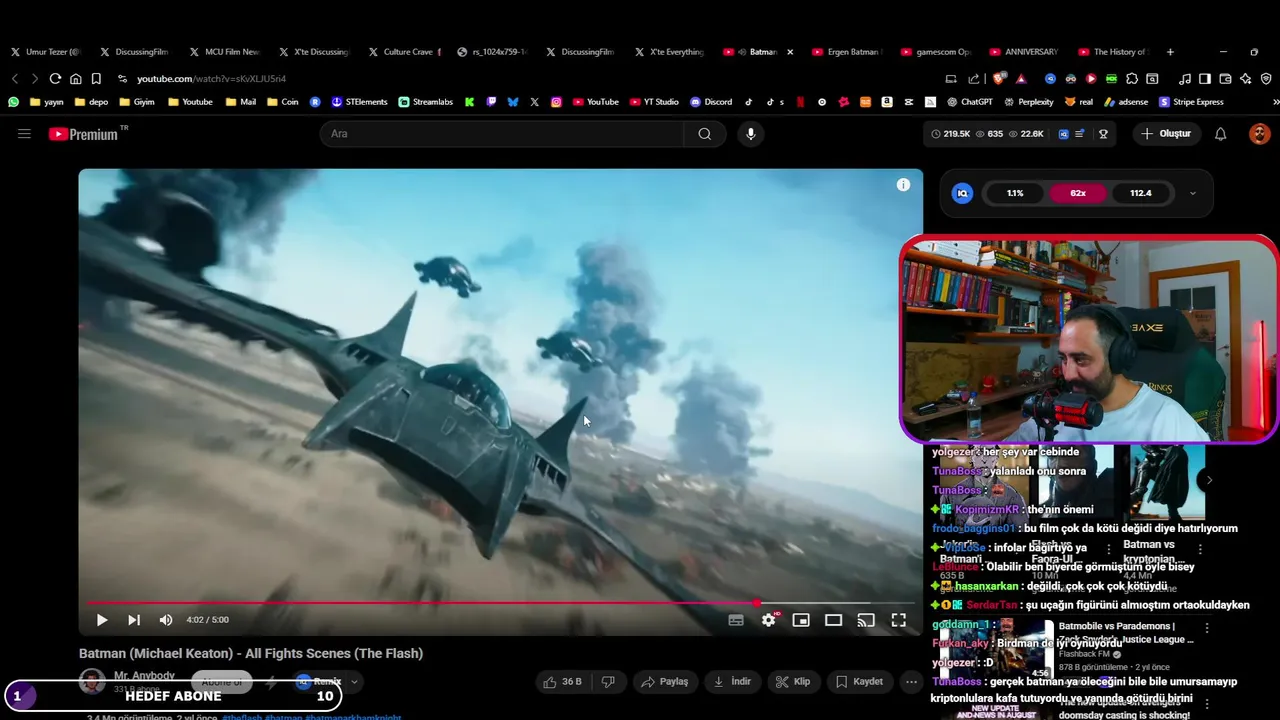
Task: Reload the page in browser toolbar
Action: [x=55, y=78]
